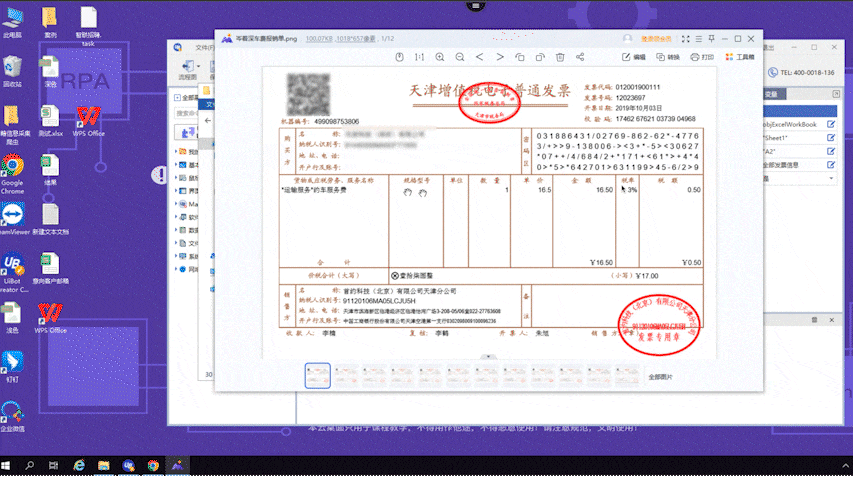This screenshot has width=854, height=480.
Task: Open the 钉钉 desktop shortcut
Action: point(12,367)
